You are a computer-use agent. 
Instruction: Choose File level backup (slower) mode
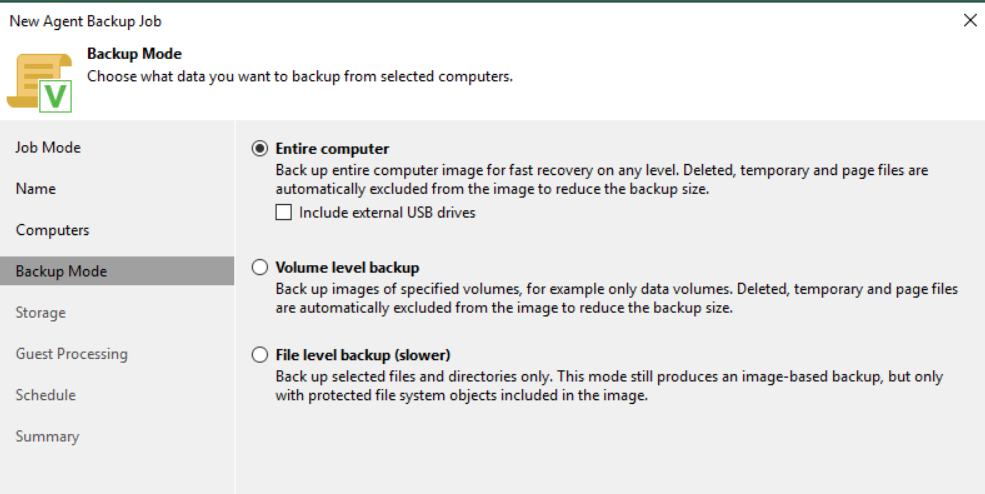pyautogui.click(x=260, y=355)
